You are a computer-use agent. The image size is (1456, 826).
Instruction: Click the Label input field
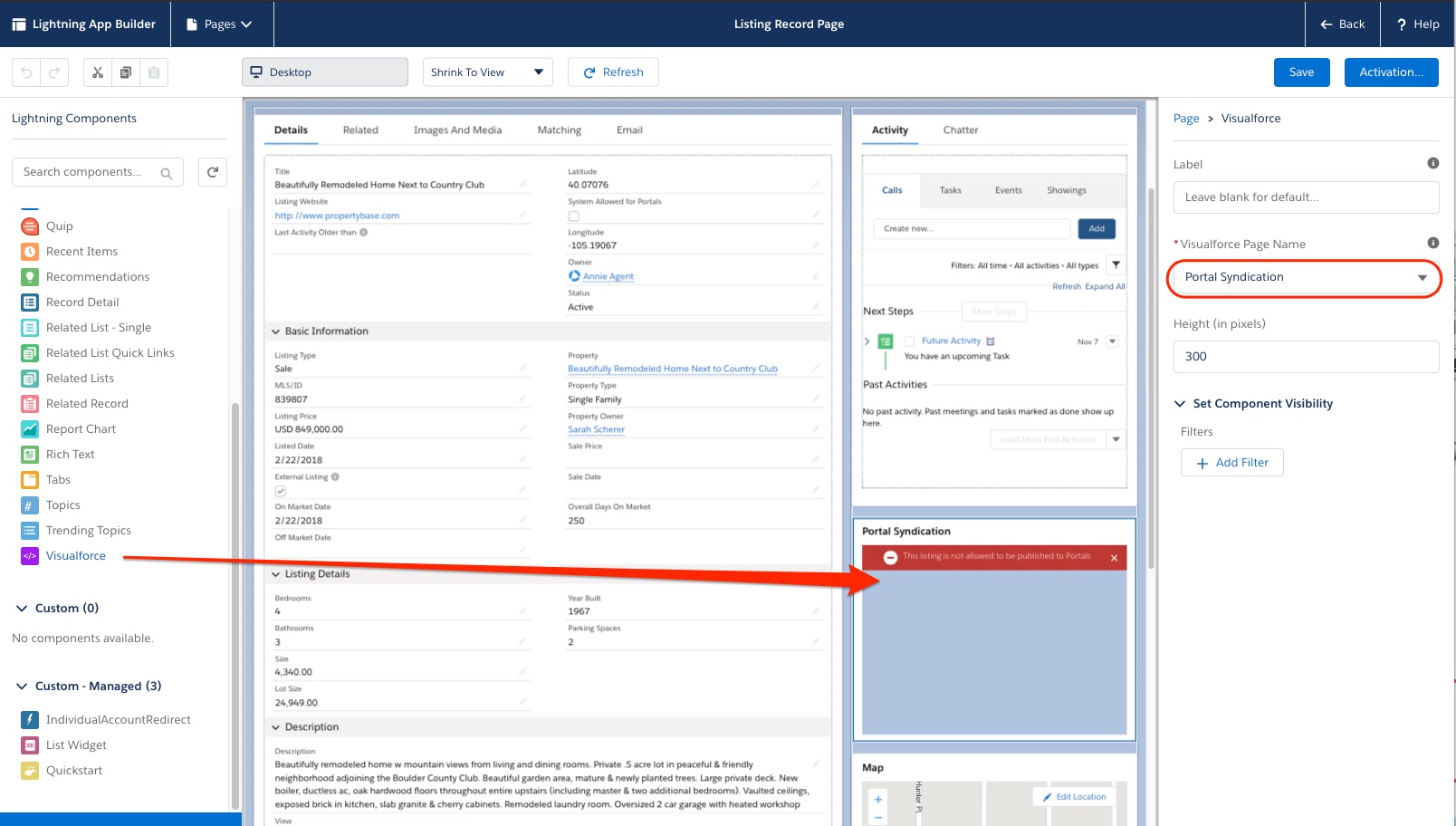(x=1306, y=197)
